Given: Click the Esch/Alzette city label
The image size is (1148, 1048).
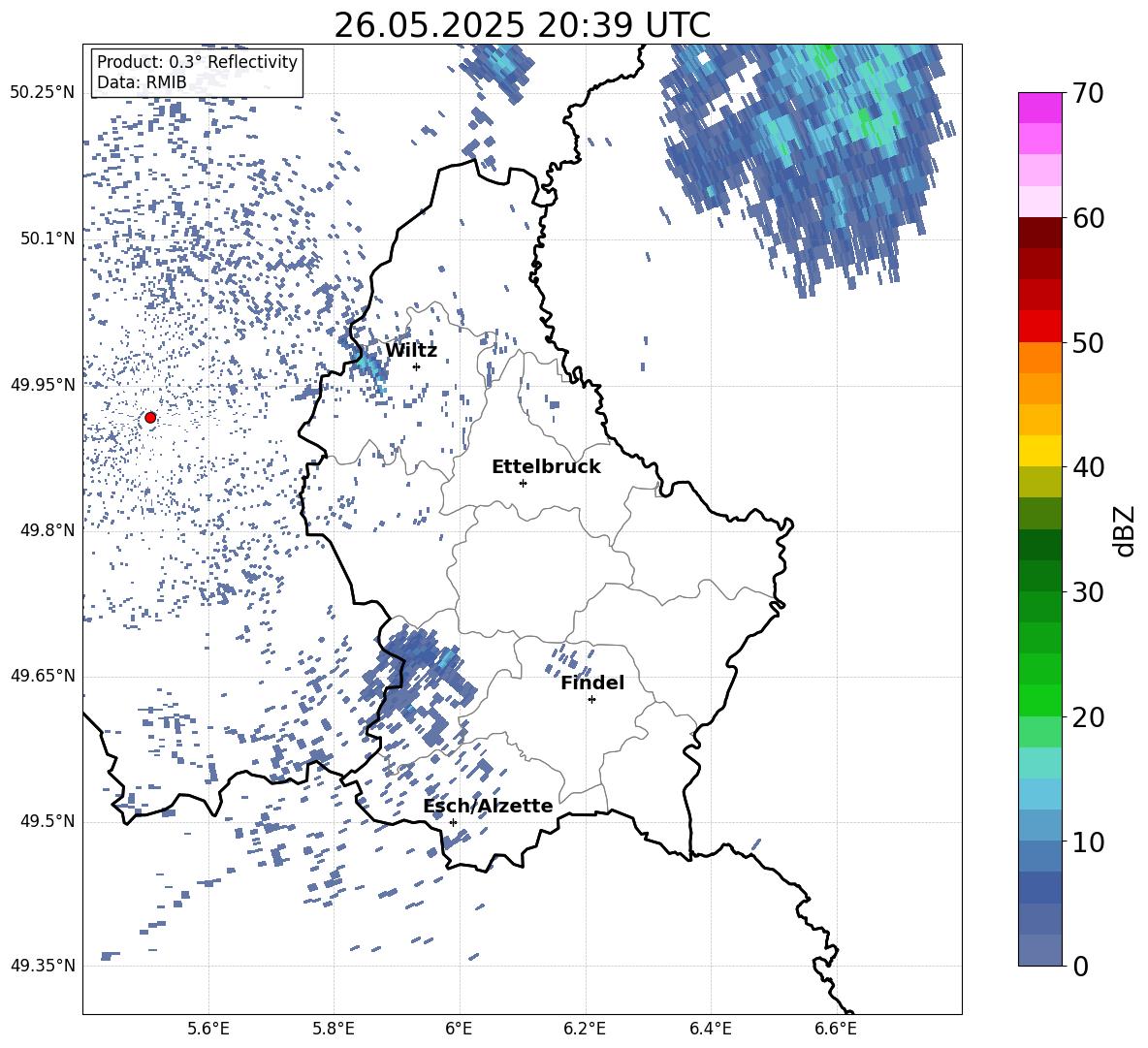Looking at the screenshot, I should click(x=488, y=806).
